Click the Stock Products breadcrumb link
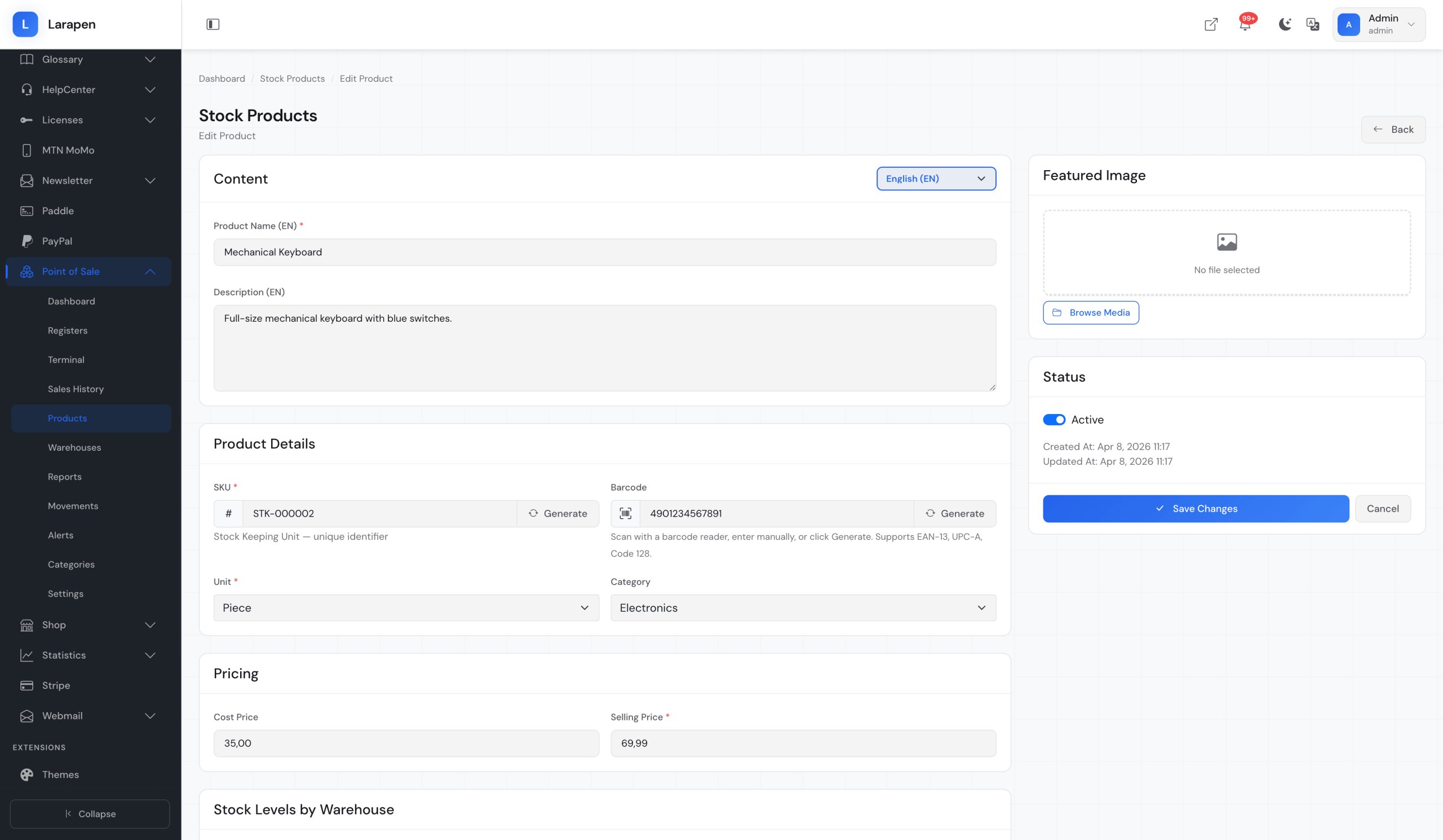This screenshot has height=840, width=1443. tap(292, 78)
